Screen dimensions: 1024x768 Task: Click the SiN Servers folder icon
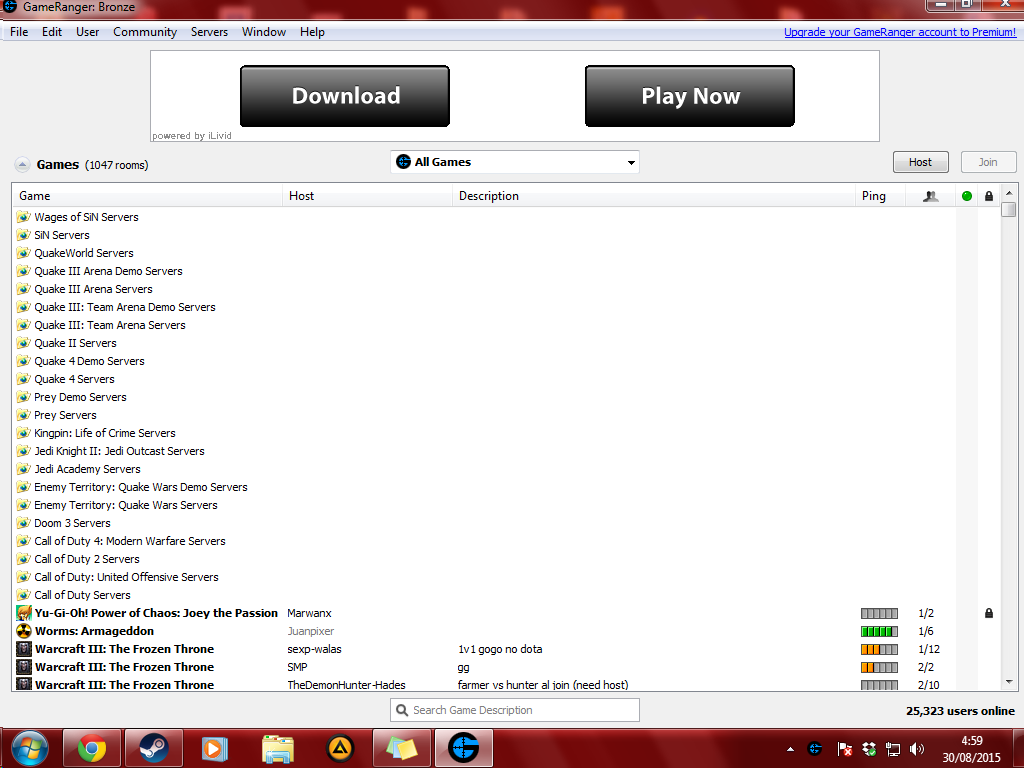click(x=24, y=235)
